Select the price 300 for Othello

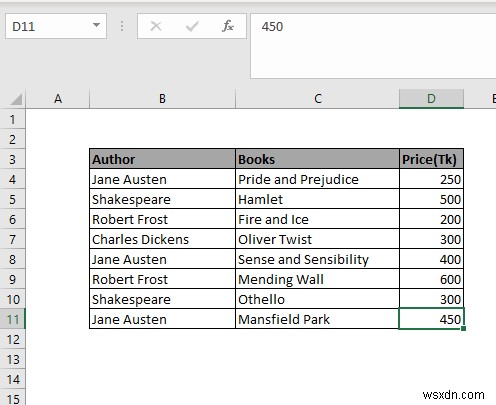coord(431,299)
